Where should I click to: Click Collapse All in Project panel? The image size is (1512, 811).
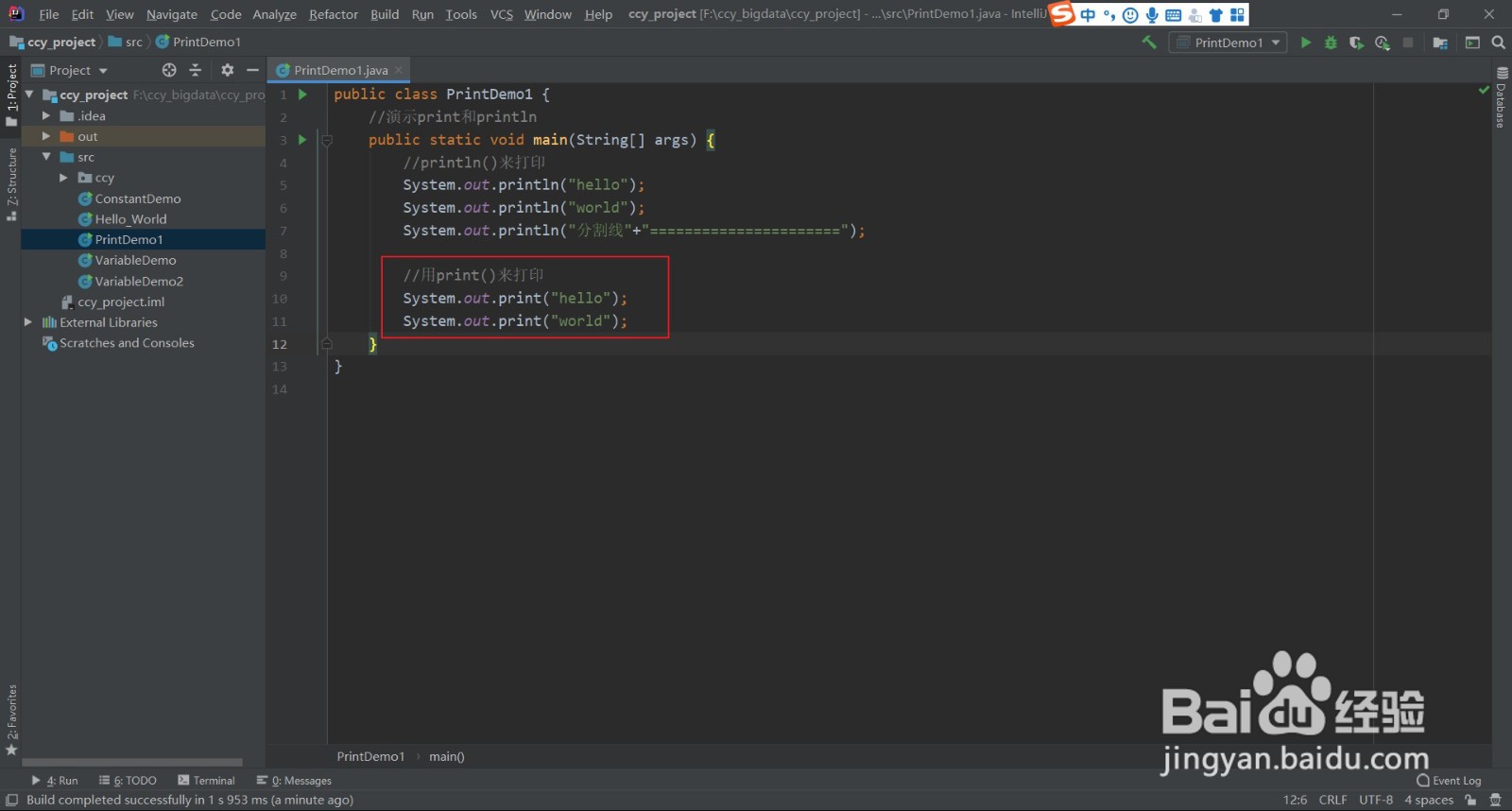(196, 70)
